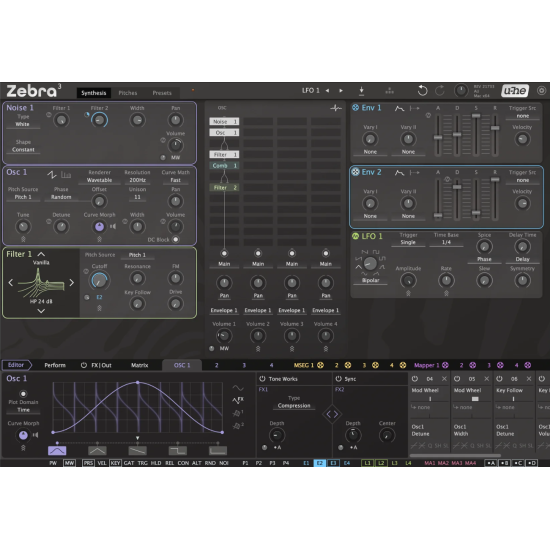550x550 pixels.
Task: Click the E2 modulation source button
Action: (x=320, y=463)
